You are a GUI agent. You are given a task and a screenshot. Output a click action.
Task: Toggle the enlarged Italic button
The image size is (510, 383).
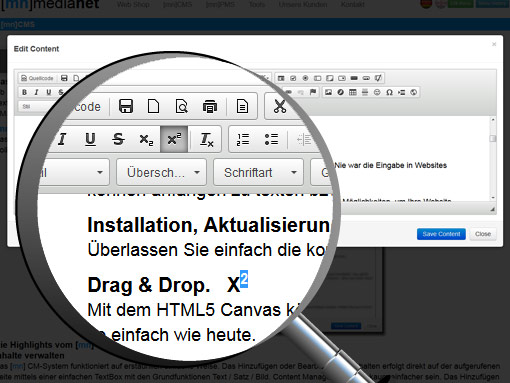pos(62,139)
